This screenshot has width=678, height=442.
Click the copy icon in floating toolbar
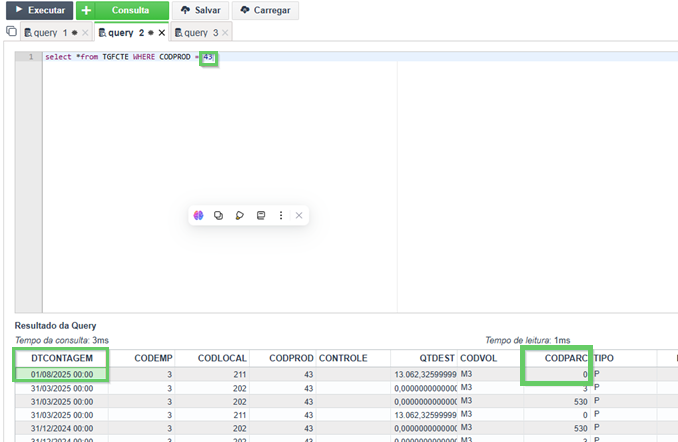(218, 215)
